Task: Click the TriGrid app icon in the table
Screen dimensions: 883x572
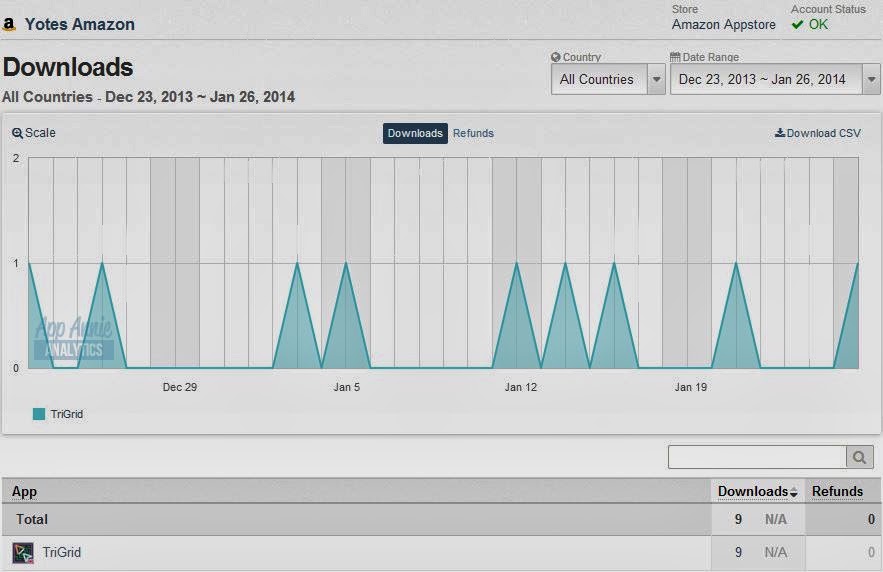Action: pyautogui.click(x=23, y=553)
